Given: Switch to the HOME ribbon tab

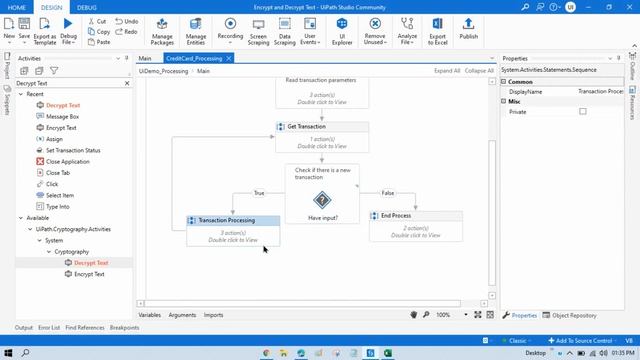Looking at the screenshot, I should pyautogui.click(x=17, y=7).
